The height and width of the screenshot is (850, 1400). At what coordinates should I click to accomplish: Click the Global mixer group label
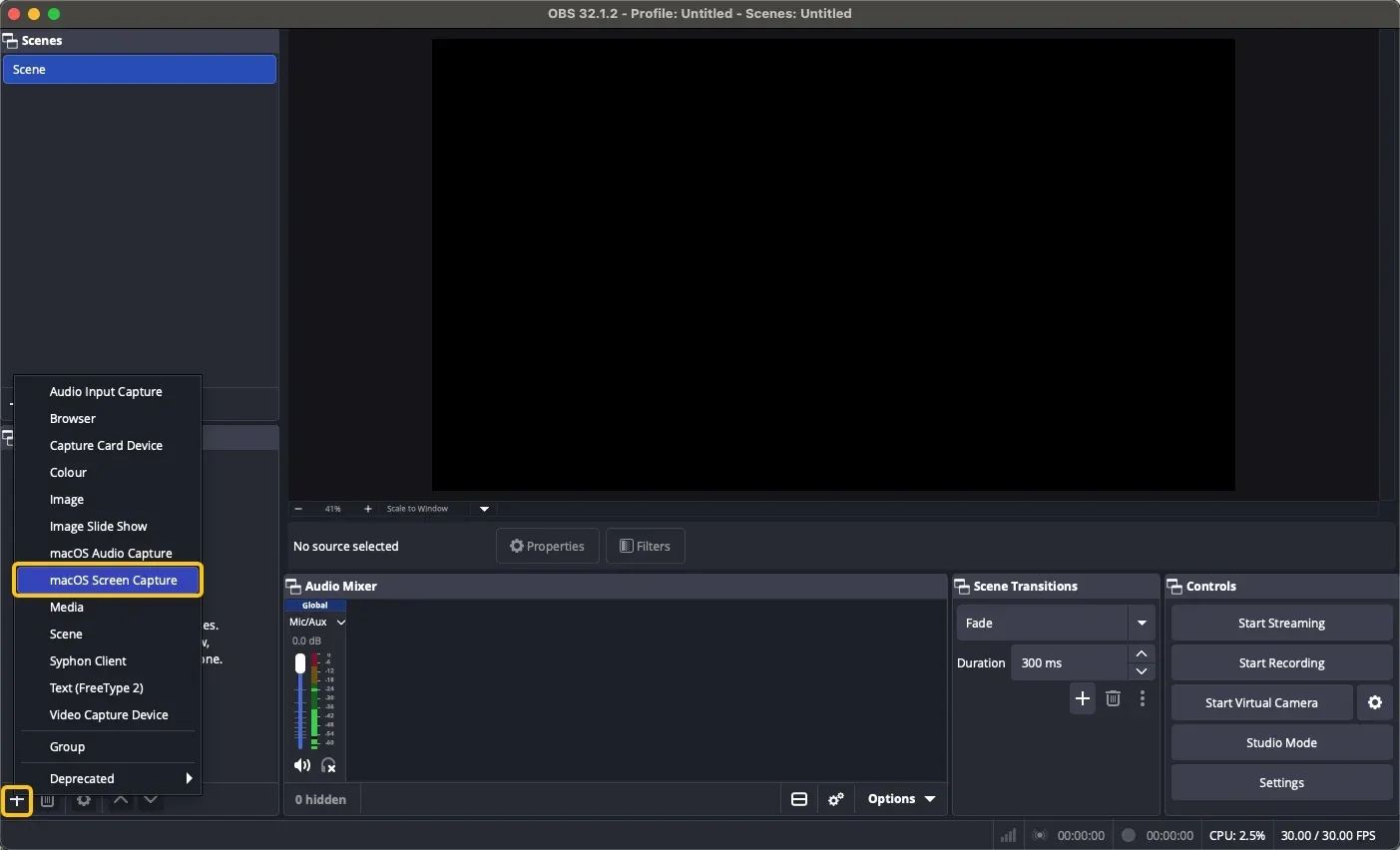(x=315, y=606)
